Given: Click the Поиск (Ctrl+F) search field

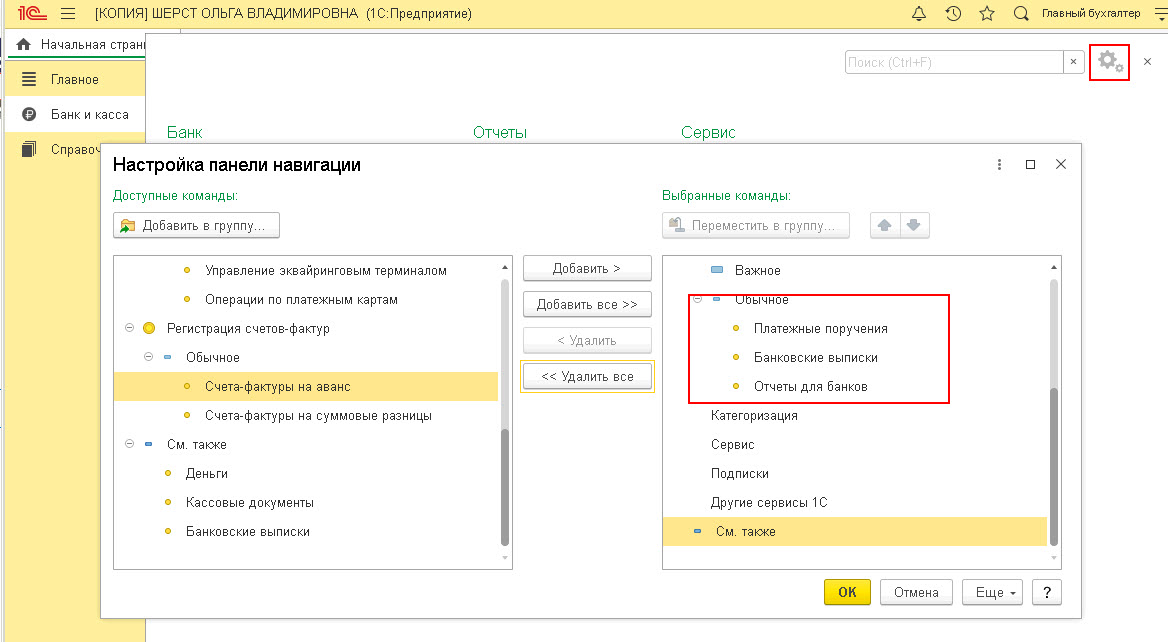Looking at the screenshot, I should click(953, 62).
